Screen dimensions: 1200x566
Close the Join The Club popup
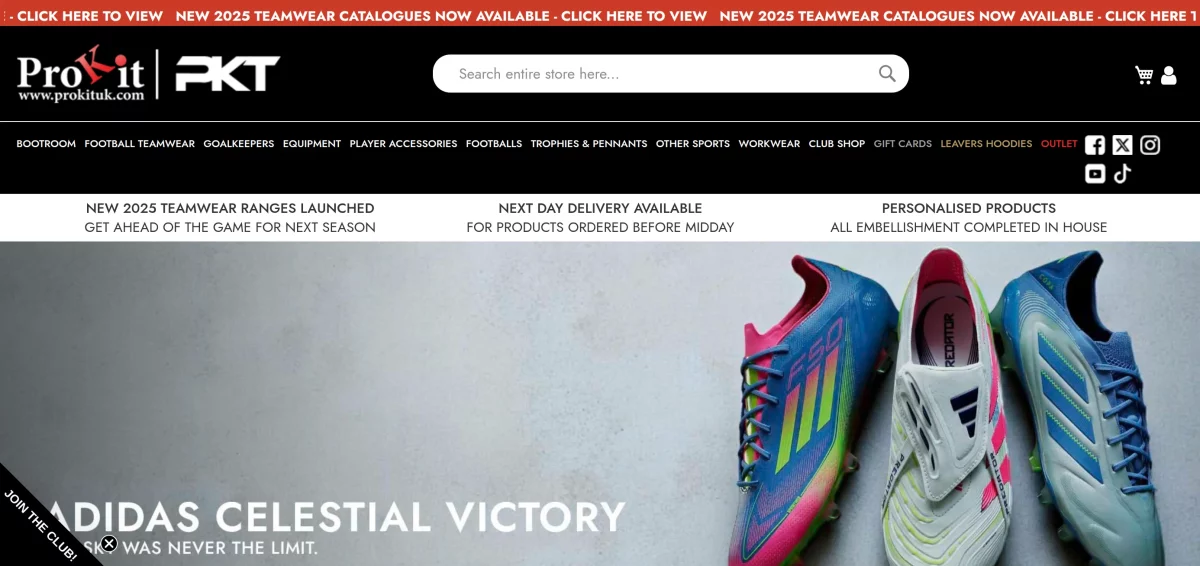click(x=109, y=544)
